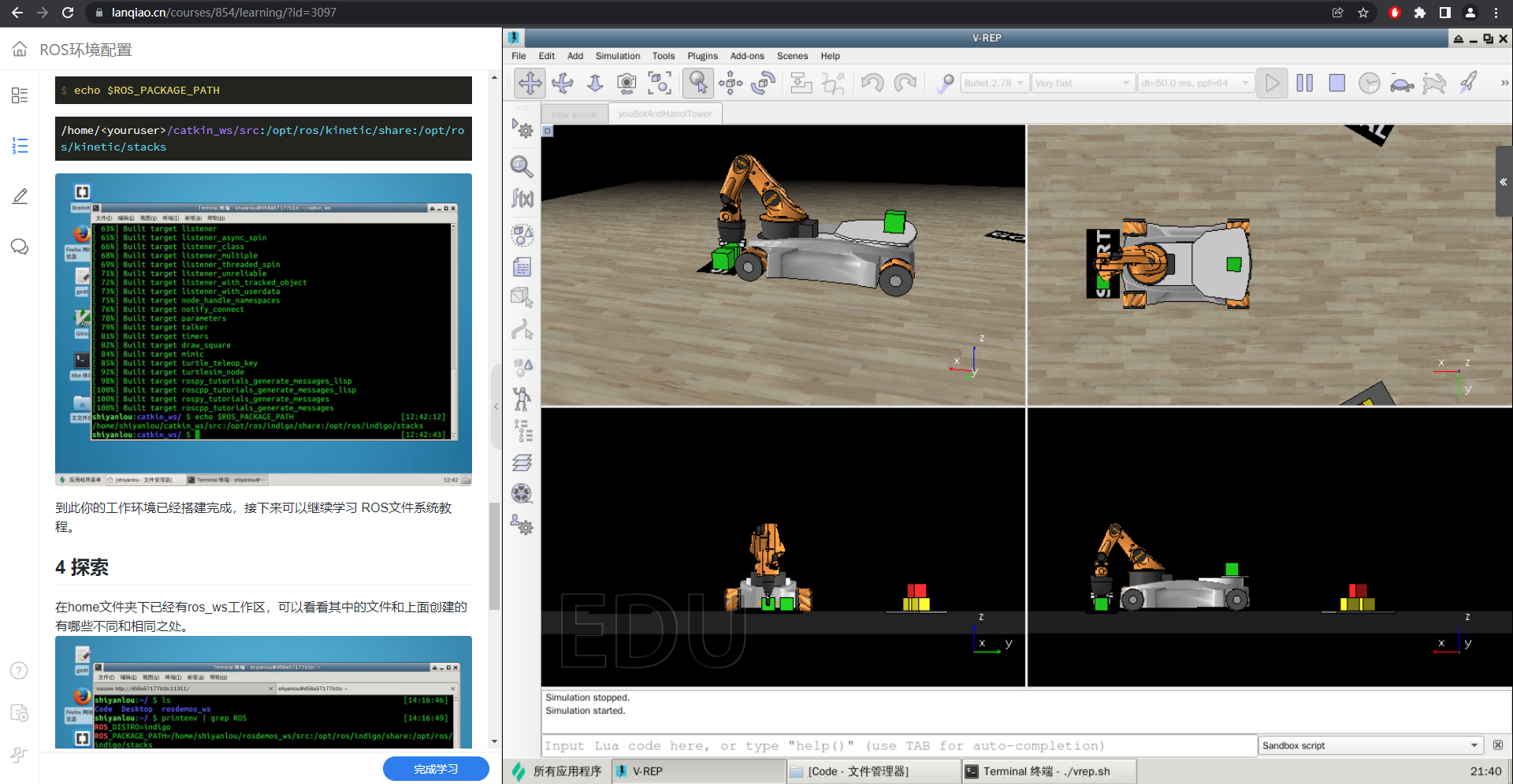The height and width of the screenshot is (784, 1513).
Task: Select the camera pan tool in V-REP toolbar
Action: (530, 83)
